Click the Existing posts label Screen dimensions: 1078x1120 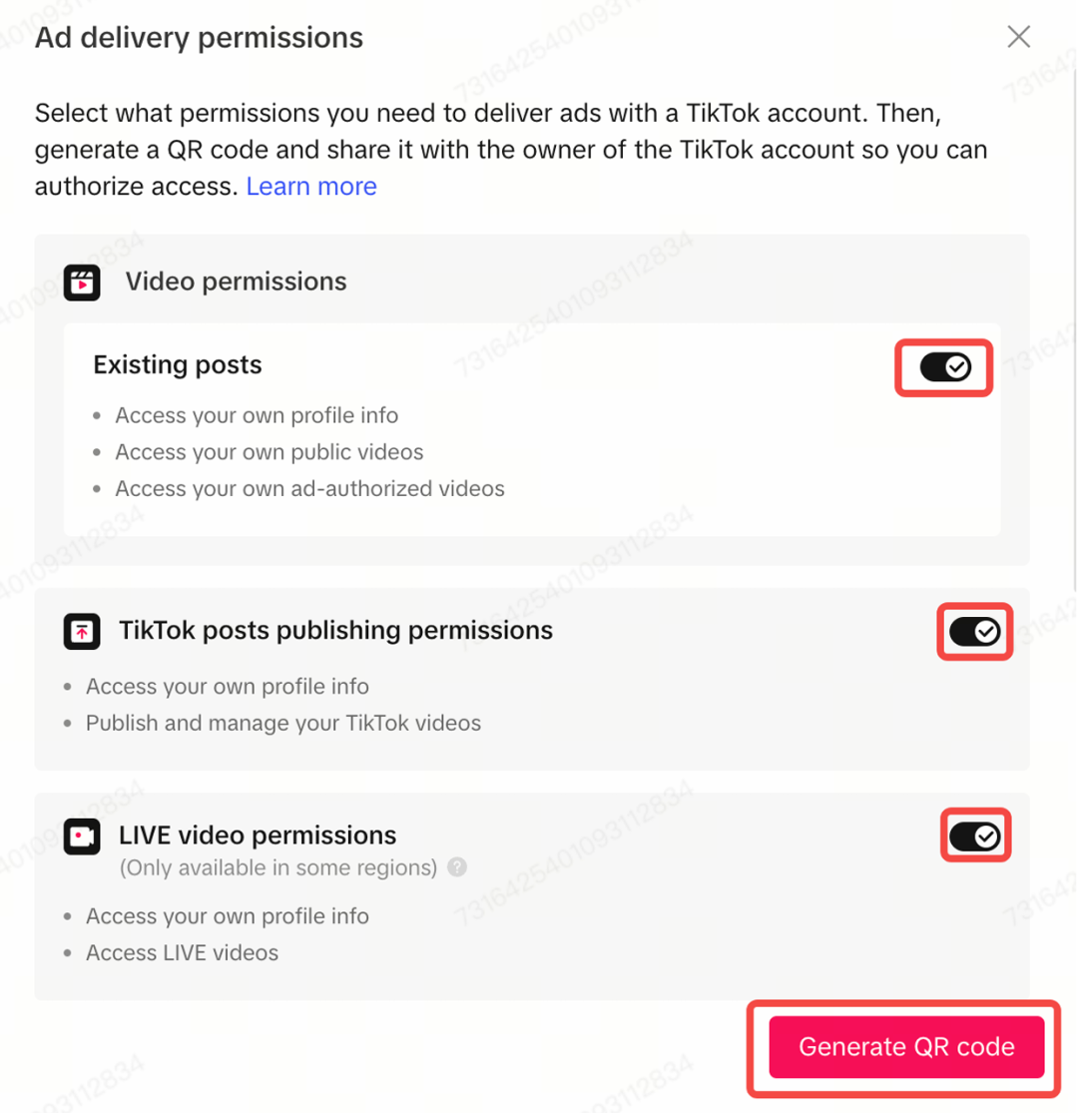[178, 365]
